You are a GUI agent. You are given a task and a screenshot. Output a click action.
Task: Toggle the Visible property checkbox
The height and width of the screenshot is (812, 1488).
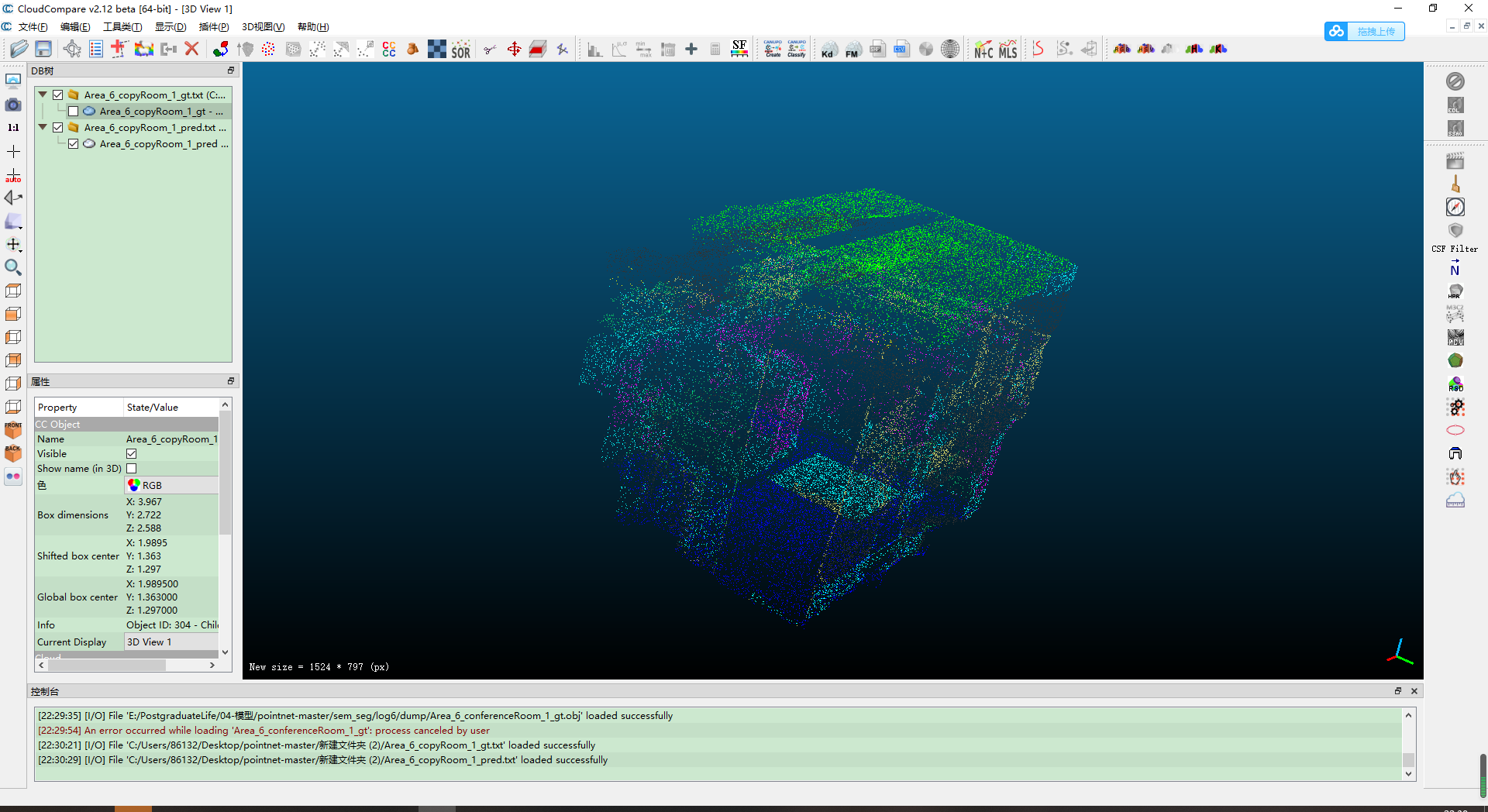(x=132, y=454)
